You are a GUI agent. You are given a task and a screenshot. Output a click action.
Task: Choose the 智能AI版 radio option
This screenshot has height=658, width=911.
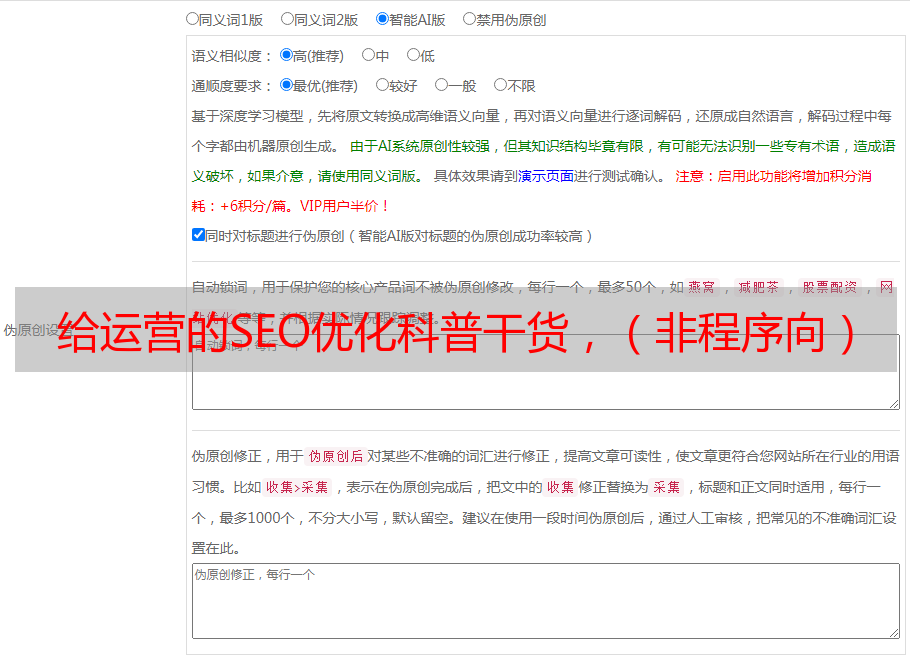pyautogui.click(x=382, y=19)
